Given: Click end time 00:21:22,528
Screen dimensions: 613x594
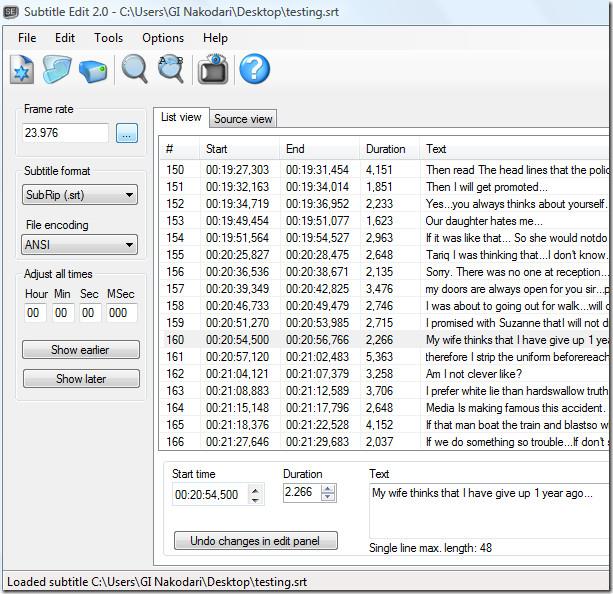Looking at the screenshot, I should coord(317,425).
